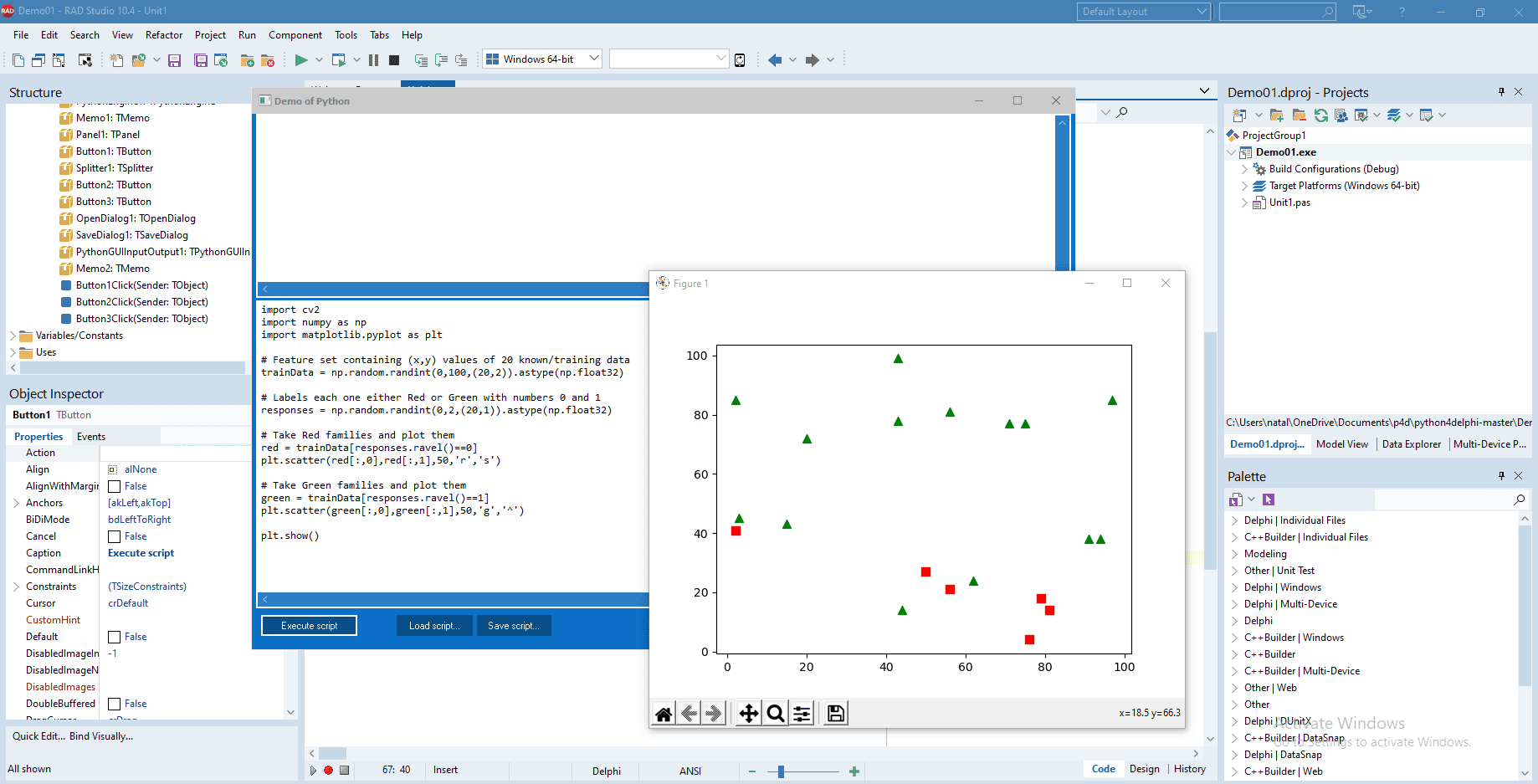Toggle the AlignWithMargins False checkbox

(x=115, y=486)
